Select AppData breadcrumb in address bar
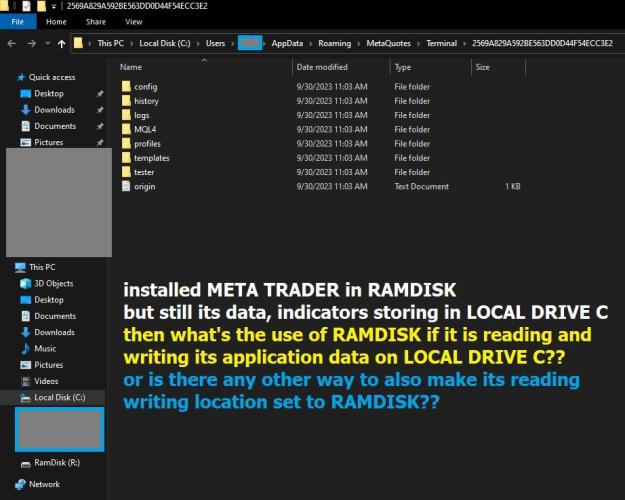This screenshot has width=625, height=500. (287, 43)
